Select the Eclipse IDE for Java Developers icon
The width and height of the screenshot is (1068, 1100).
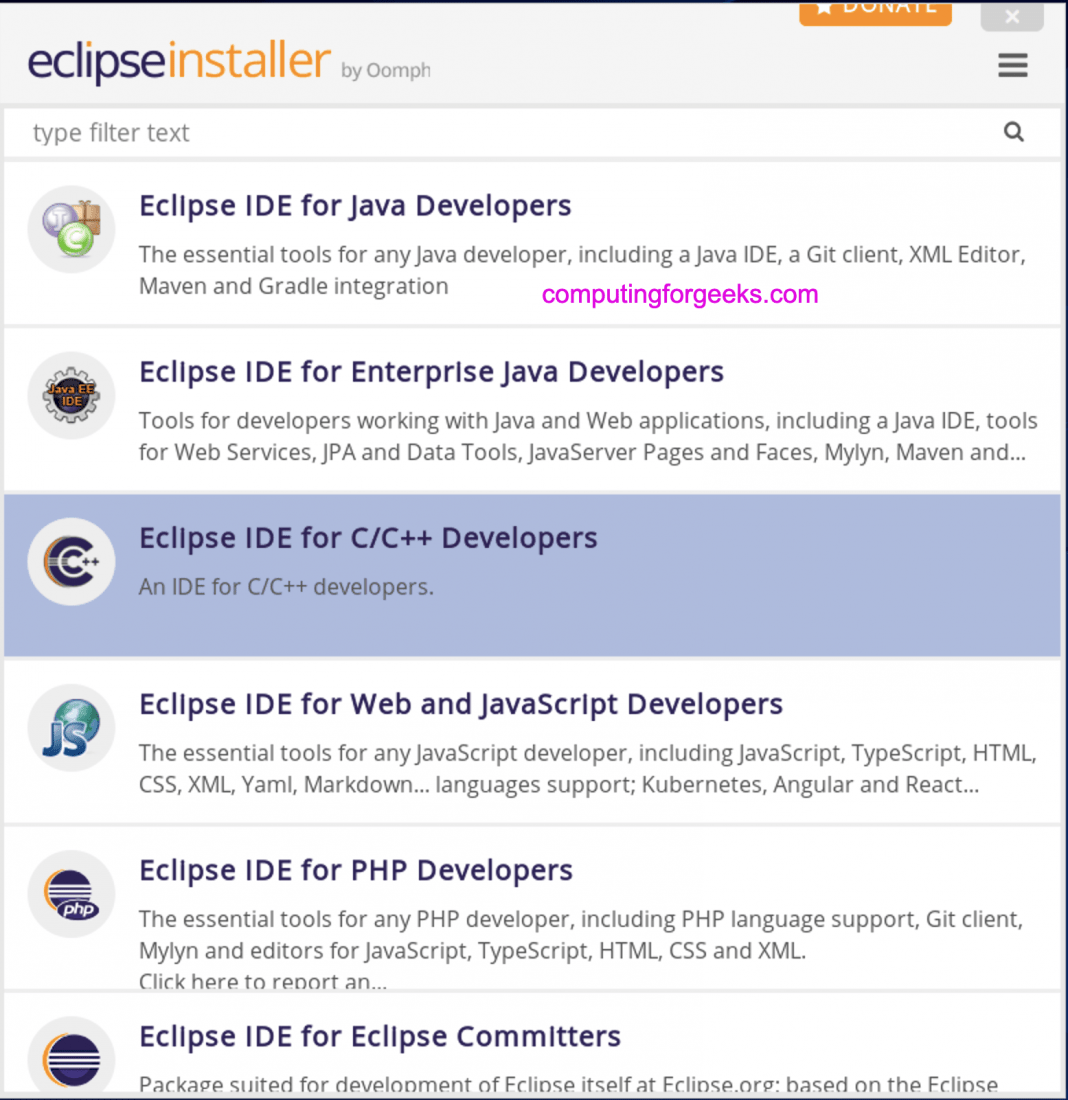(x=71, y=228)
